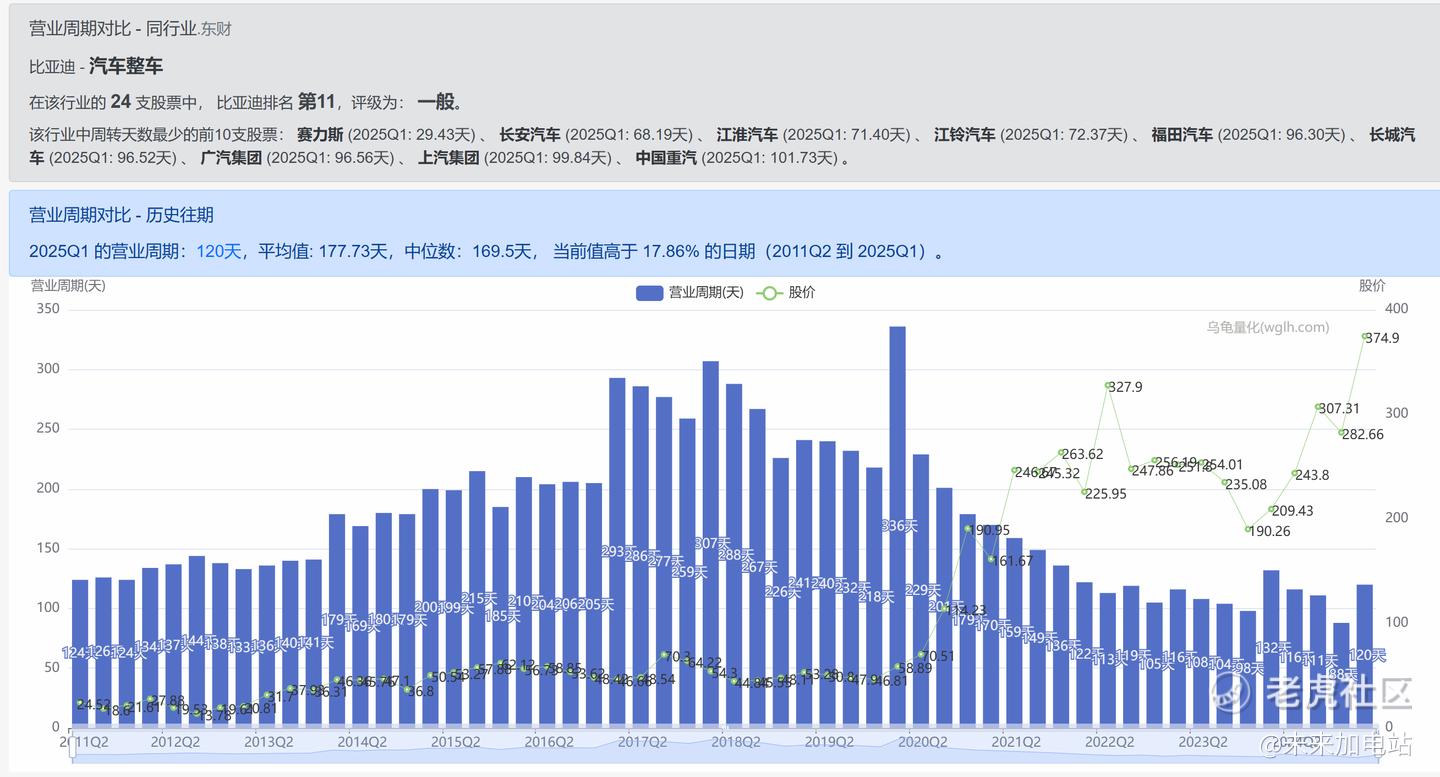This screenshot has width=1440, height=777.
Task: Click the stock price point 209.43
Action: coord(1272,509)
